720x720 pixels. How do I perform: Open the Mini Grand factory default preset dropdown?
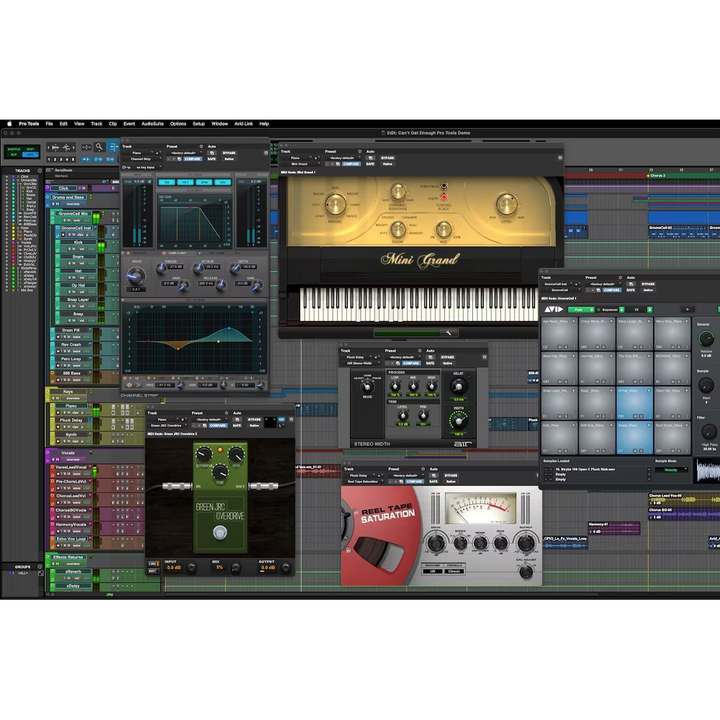(343, 157)
